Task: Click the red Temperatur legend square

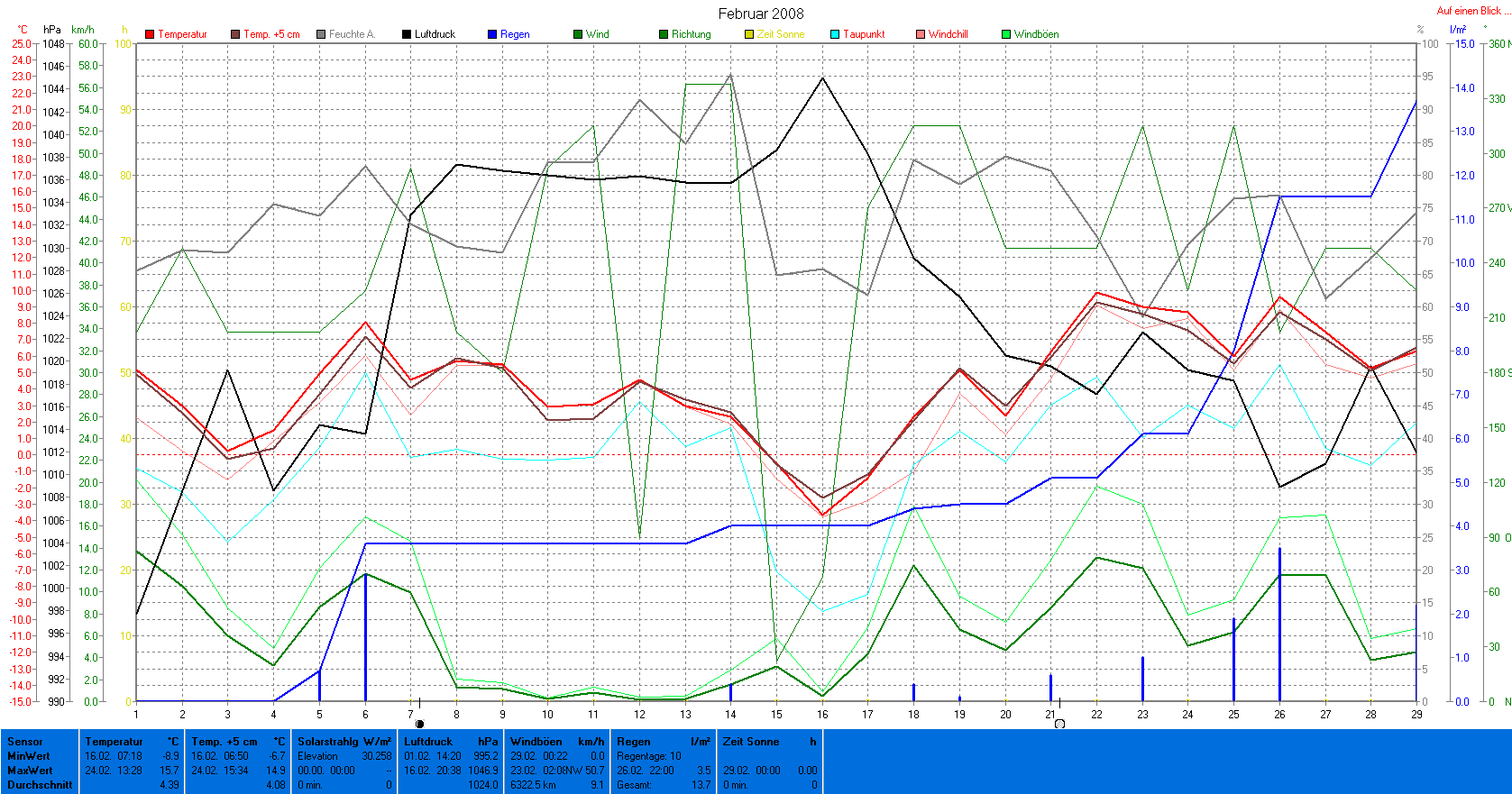Action: click(150, 34)
